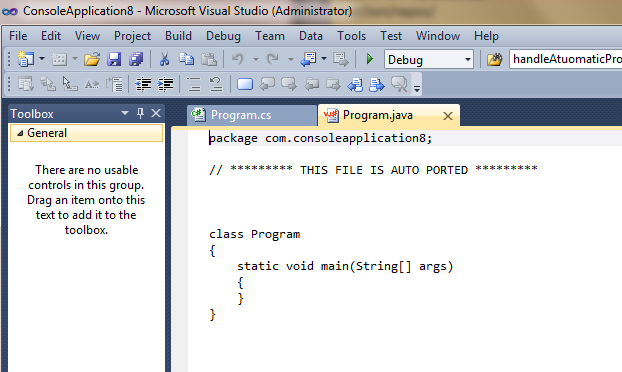Screen dimensions: 622x372
Task: Click the 'package com.consoleapplication8;' code line
Action: tap(321, 138)
